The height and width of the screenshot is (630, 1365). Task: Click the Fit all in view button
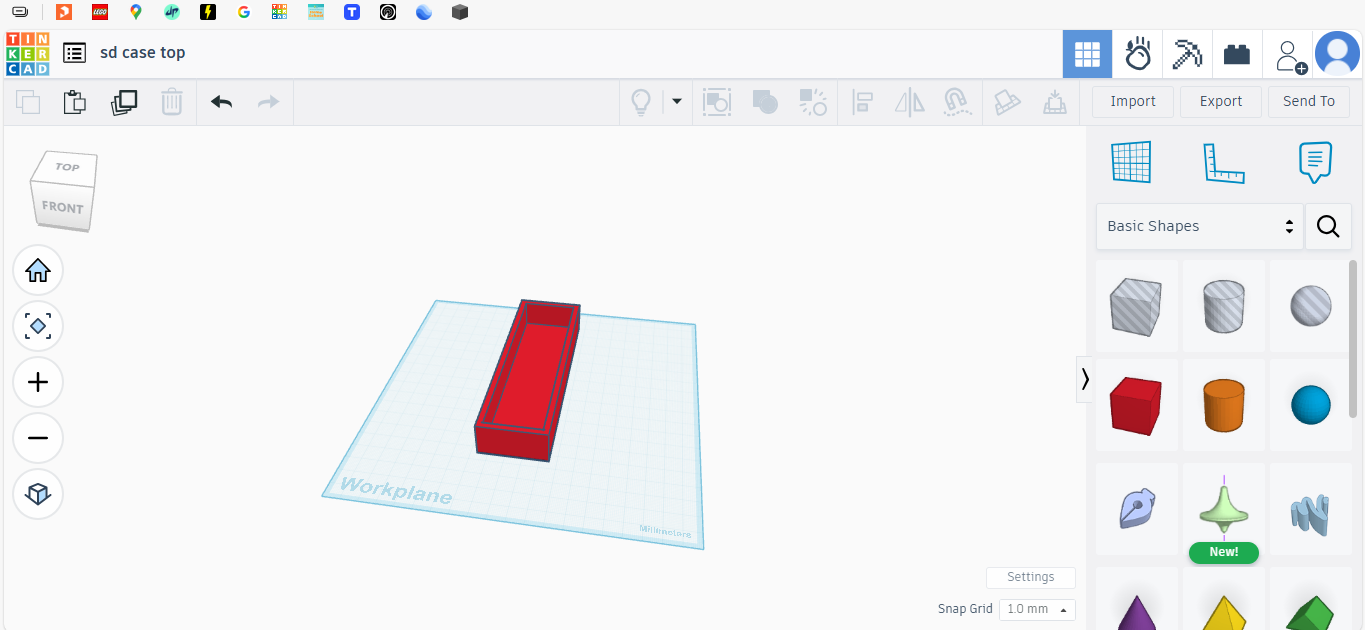[38, 326]
